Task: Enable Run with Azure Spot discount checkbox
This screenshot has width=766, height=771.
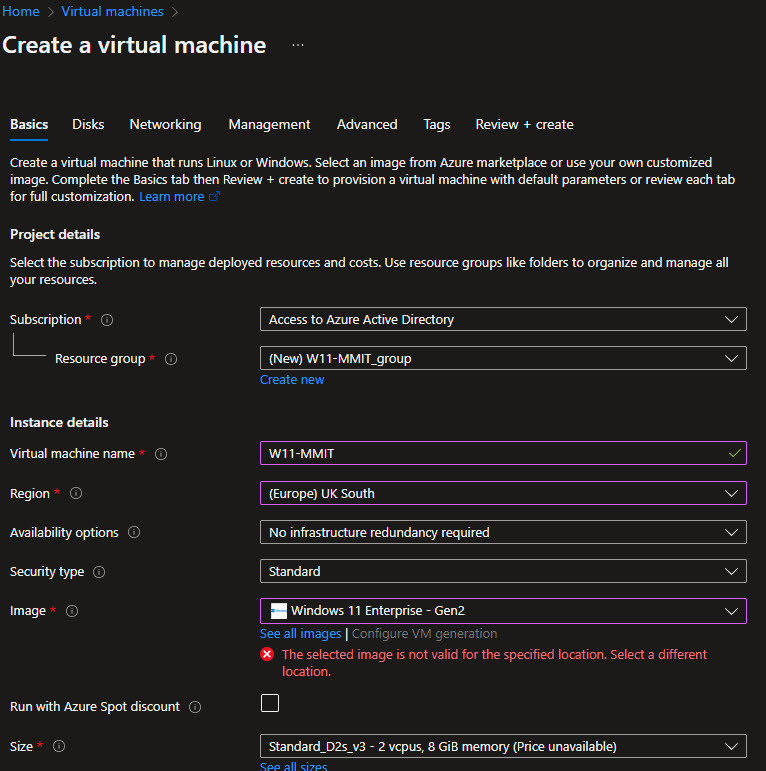Action: point(269,703)
